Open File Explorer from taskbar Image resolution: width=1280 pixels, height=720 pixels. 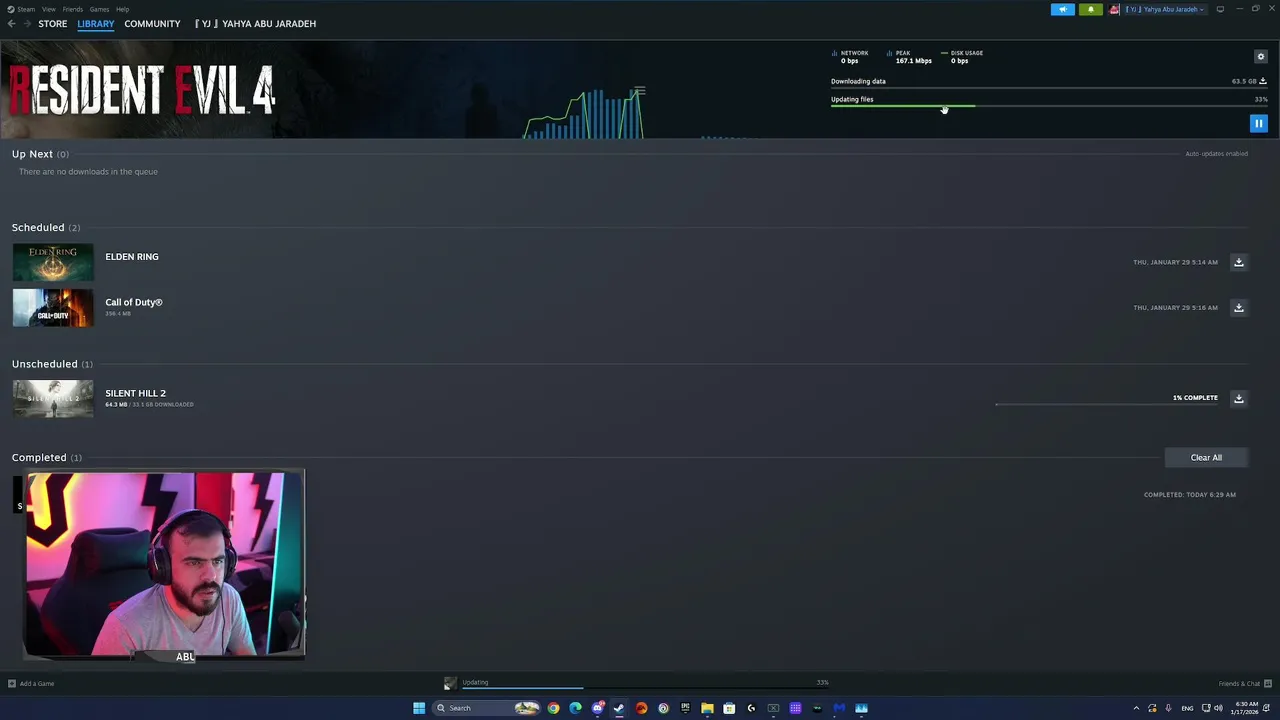click(707, 708)
